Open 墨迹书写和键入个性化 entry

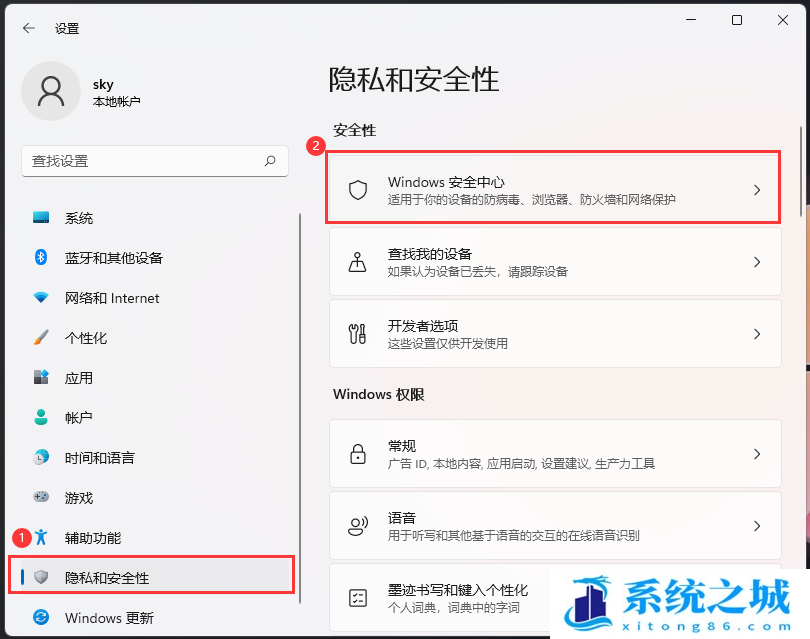tap(555, 598)
